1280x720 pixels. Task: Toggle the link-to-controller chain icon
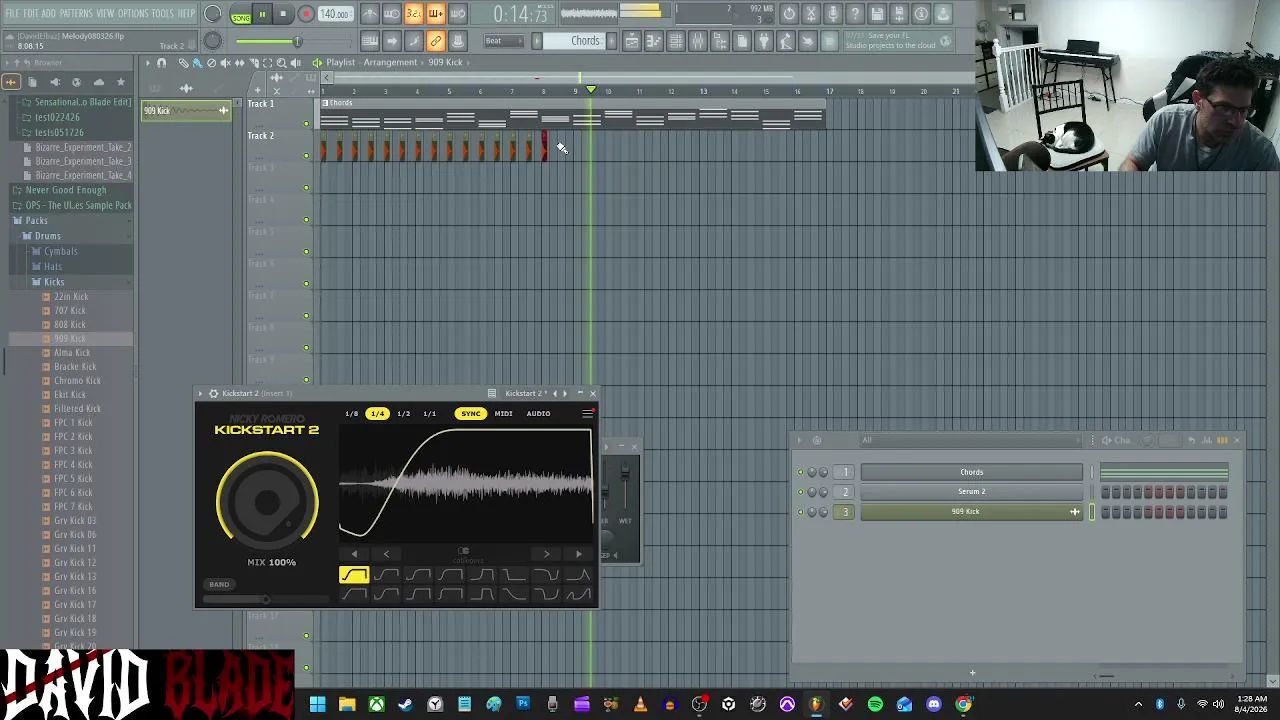[436, 41]
